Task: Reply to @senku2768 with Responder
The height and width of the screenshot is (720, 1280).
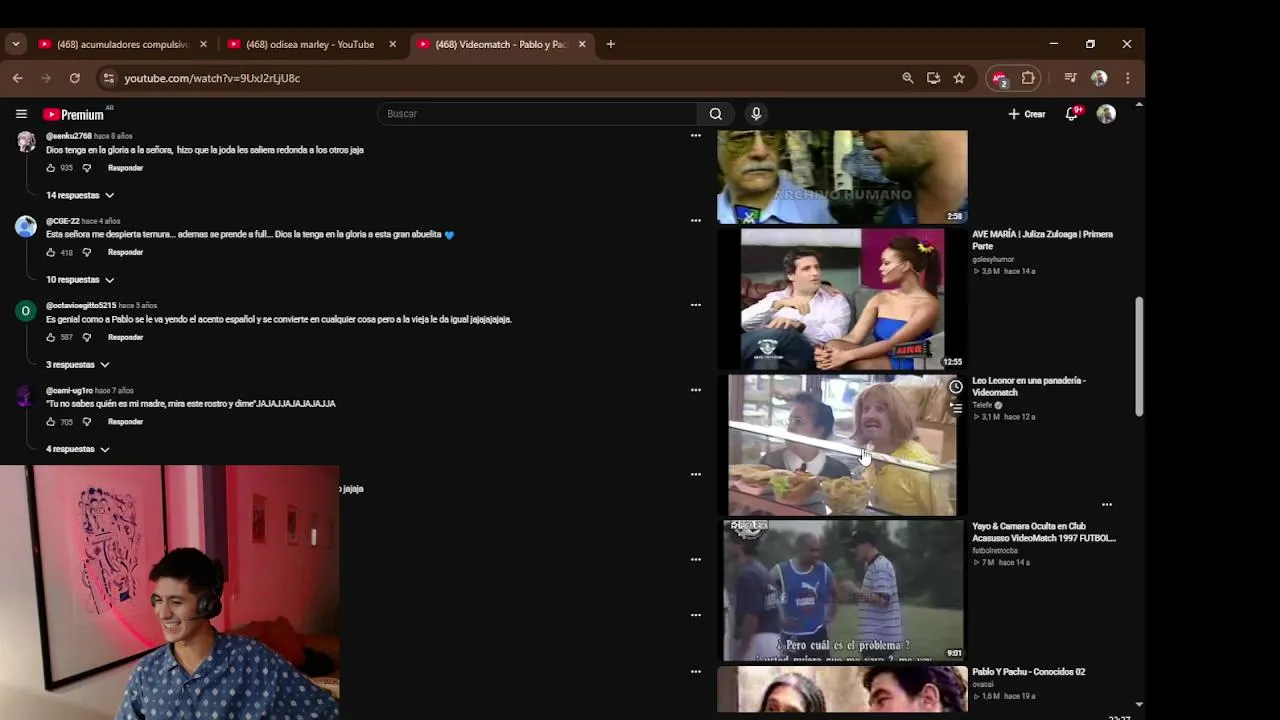Action: (125, 168)
